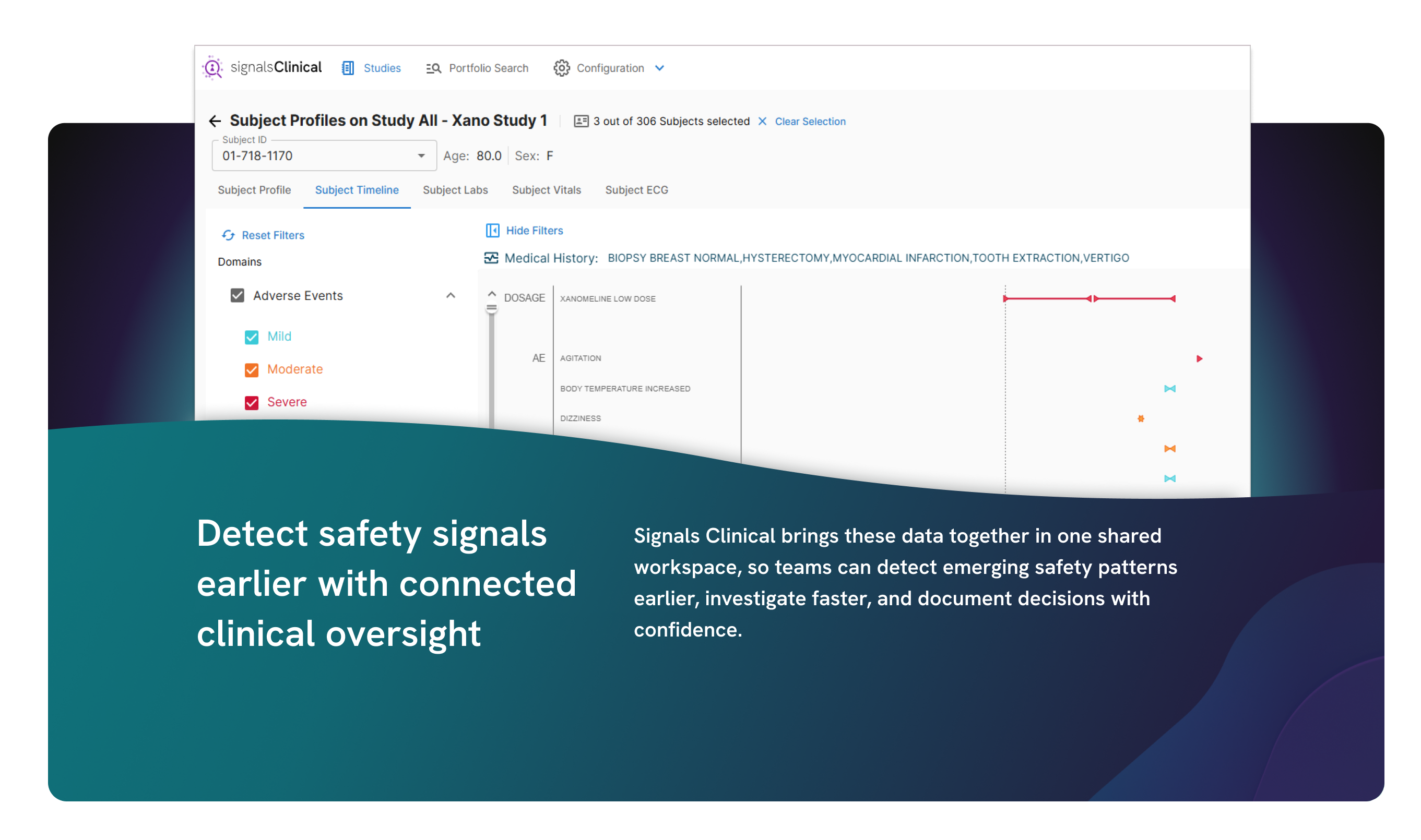
Task: Uncheck the Mild severity checkbox
Action: (x=252, y=337)
